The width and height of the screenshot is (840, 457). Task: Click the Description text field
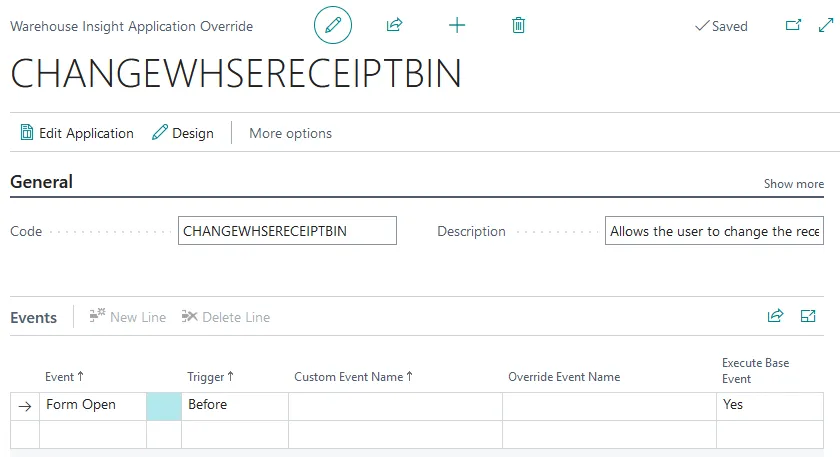pyautogui.click(x=714, y=231)
